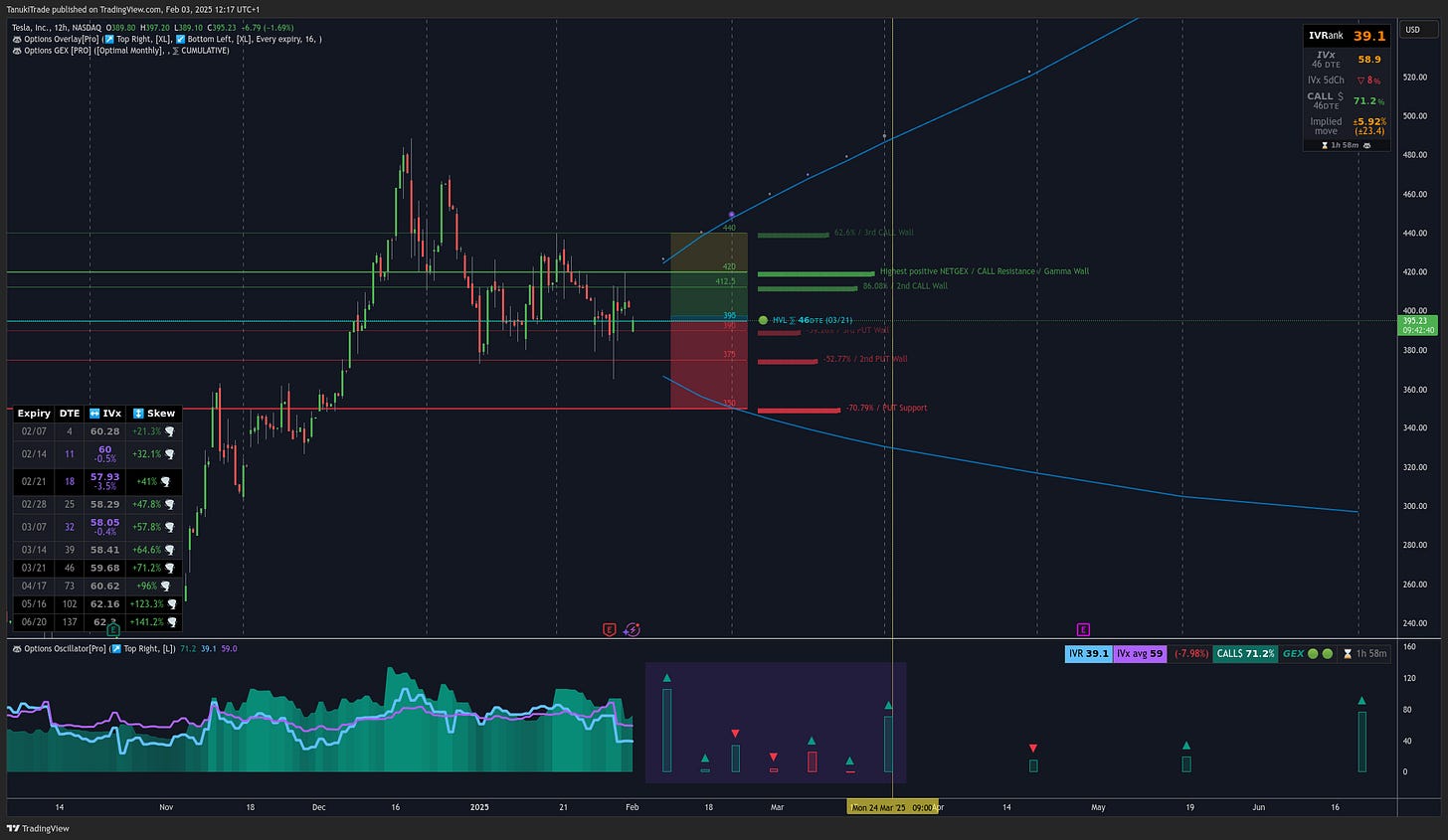This screenshot has width=1448, height=840.
Task: Click the green HVL dot at 395
Action: pyautogui.click(x=763, y=320)
